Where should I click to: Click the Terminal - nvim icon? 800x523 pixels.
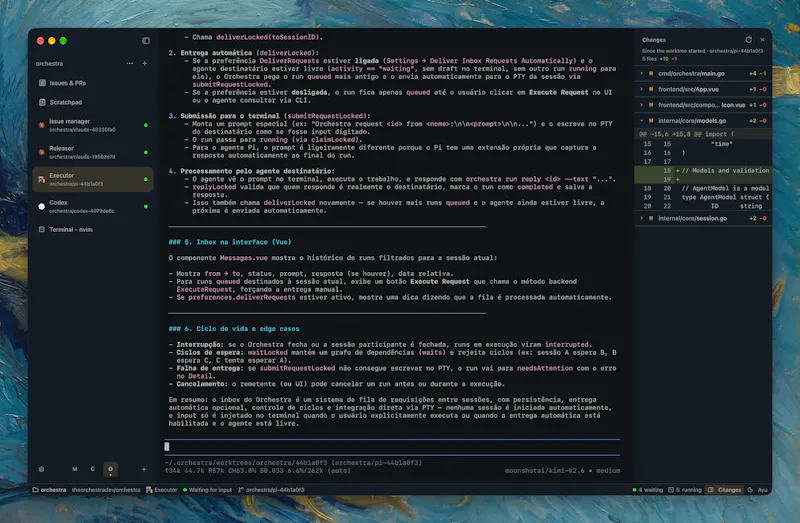point(42,230)
